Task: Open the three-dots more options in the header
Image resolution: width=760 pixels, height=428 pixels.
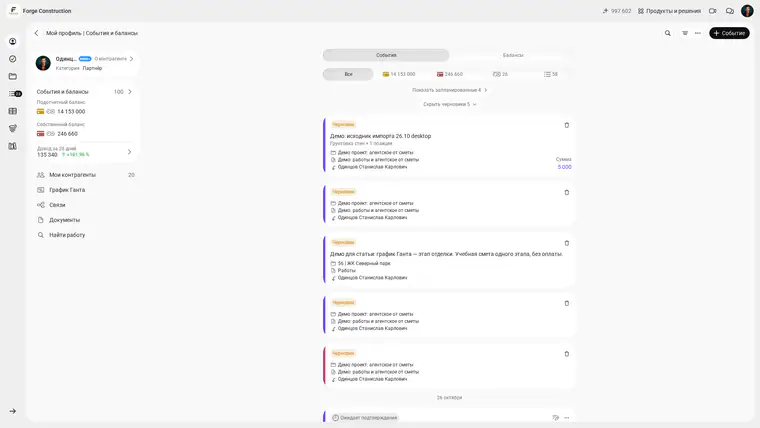Action: click(697, 33)
